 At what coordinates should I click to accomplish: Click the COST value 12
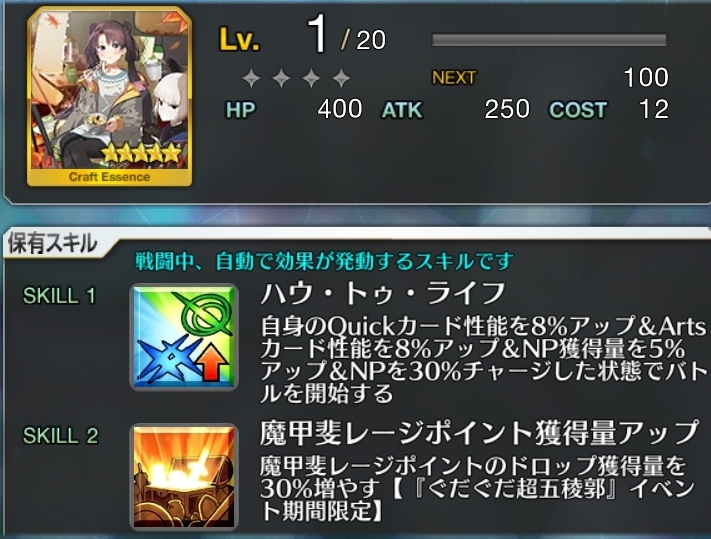click(x=654, y=109)
